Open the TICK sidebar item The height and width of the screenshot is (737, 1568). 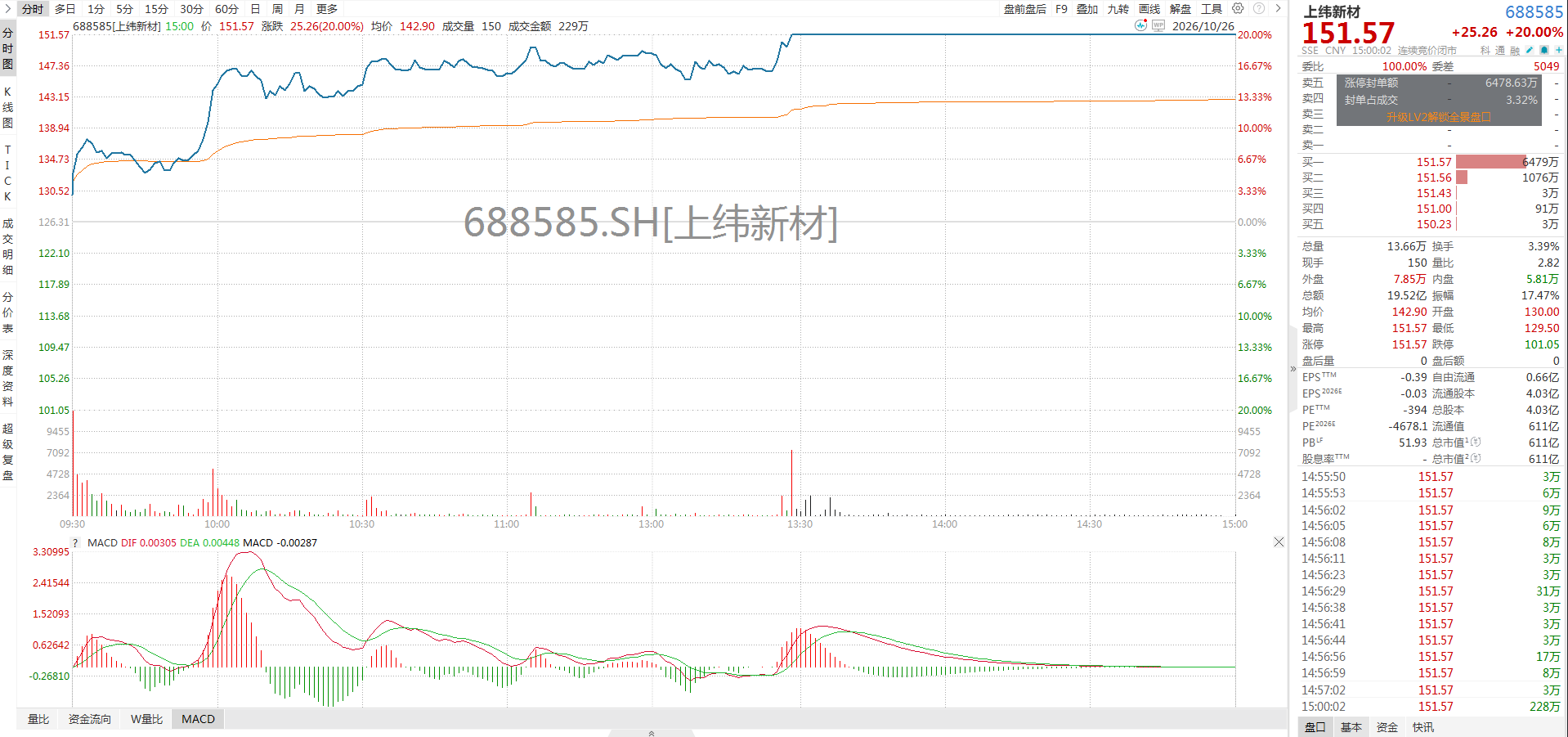pos(8,173)
